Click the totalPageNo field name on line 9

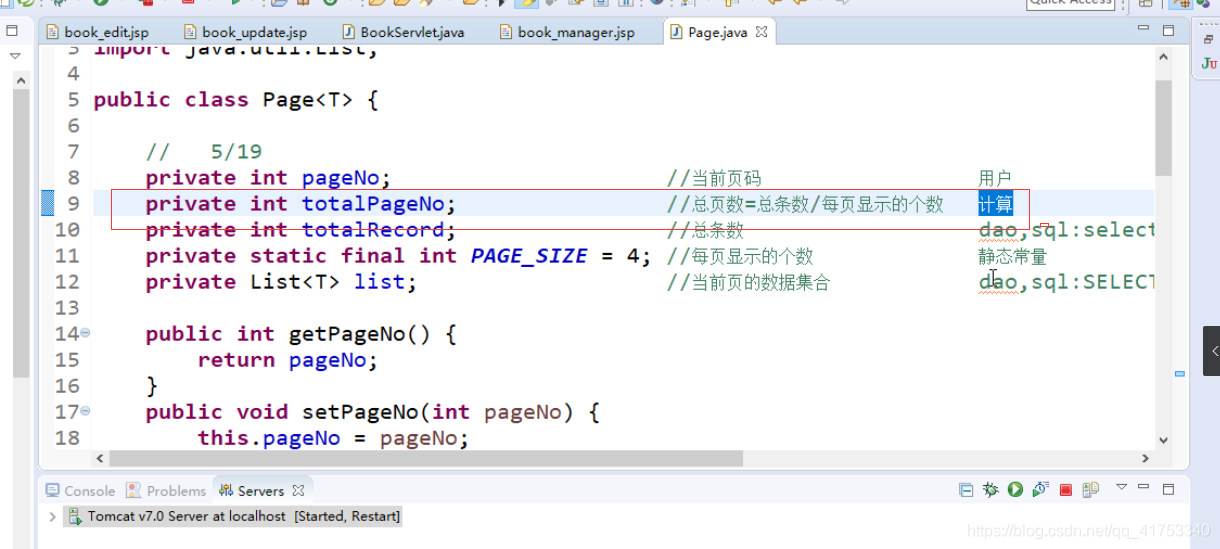click(x=373, y=204)
